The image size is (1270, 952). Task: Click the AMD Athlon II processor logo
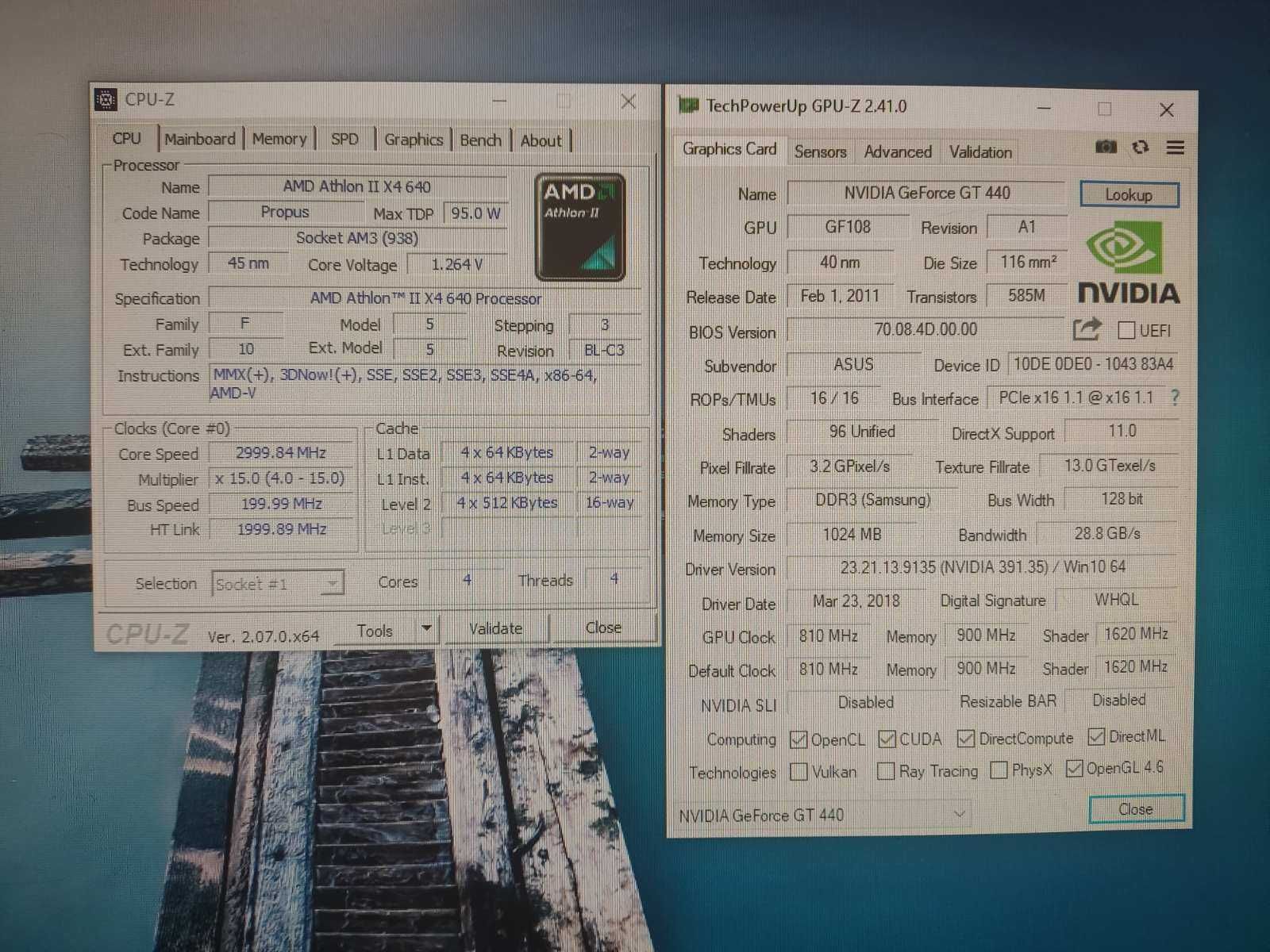point(580,227)
